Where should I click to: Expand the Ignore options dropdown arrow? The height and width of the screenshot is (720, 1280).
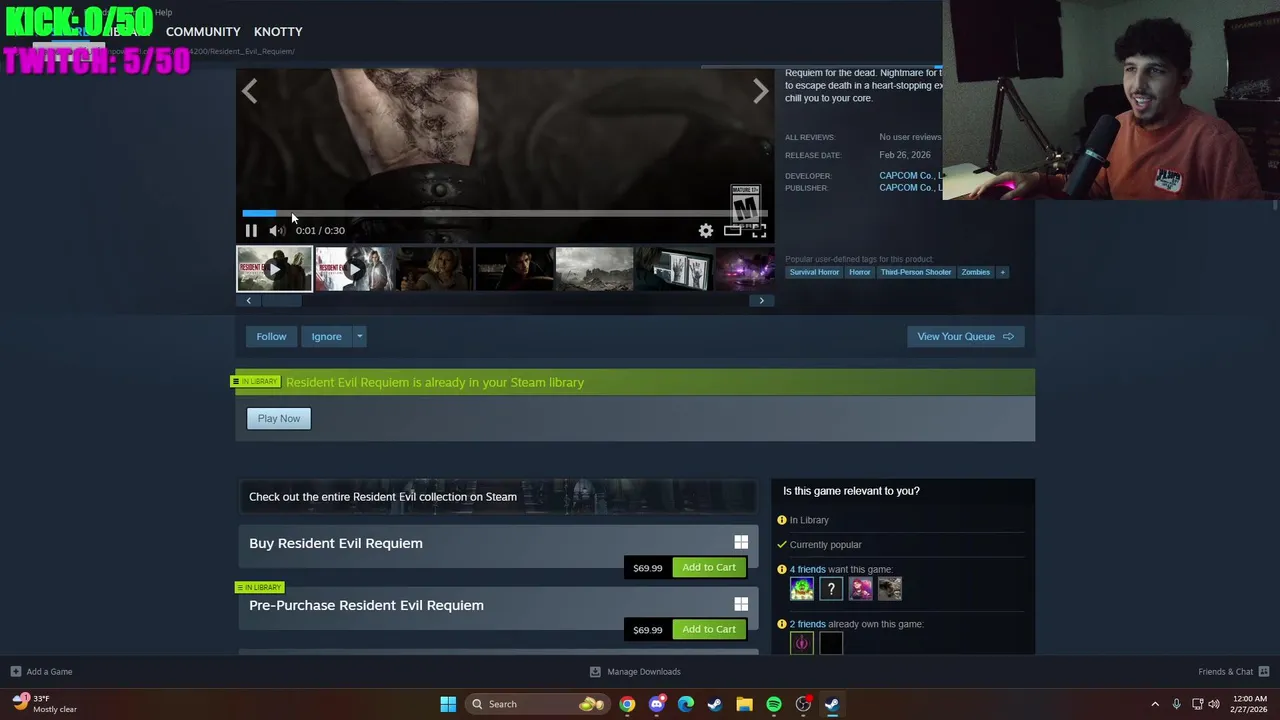pyautogui.click(x=360, y=336)
